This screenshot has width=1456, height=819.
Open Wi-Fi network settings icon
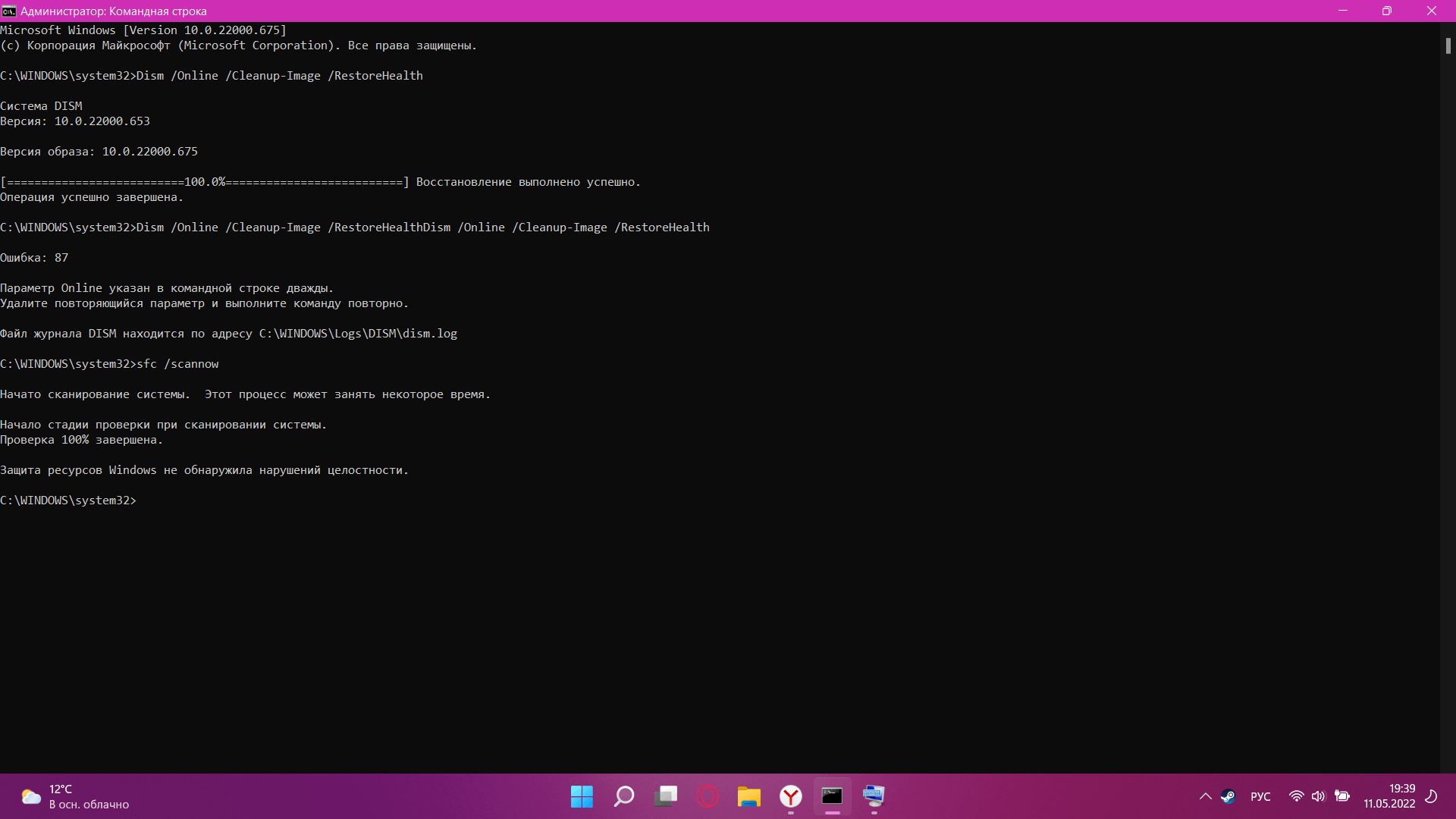pos(1296,796)
